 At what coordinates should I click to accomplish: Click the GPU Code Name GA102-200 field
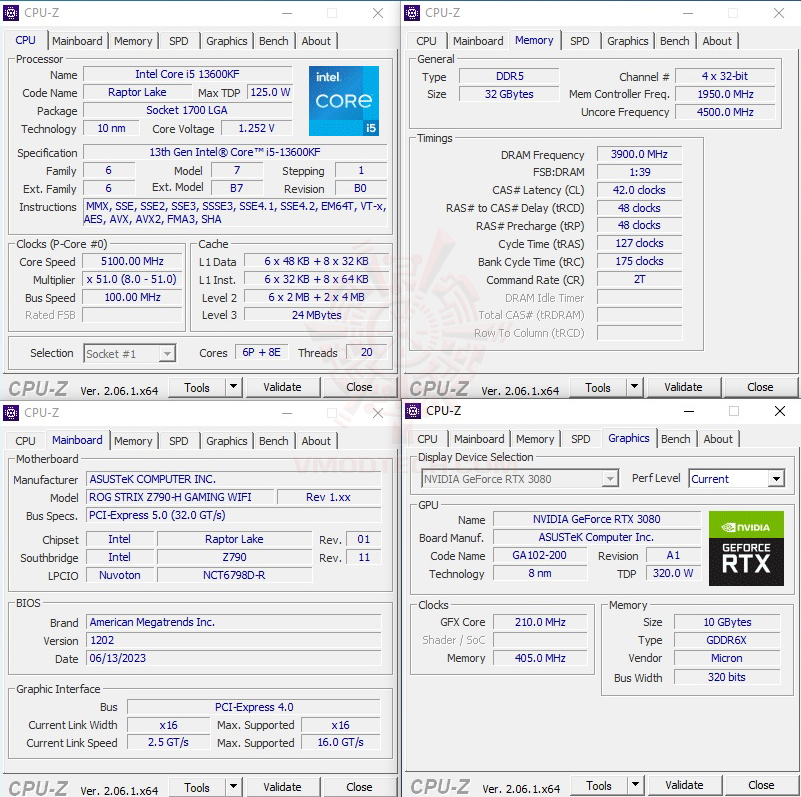pyautogui.click(x=540, y=555)
